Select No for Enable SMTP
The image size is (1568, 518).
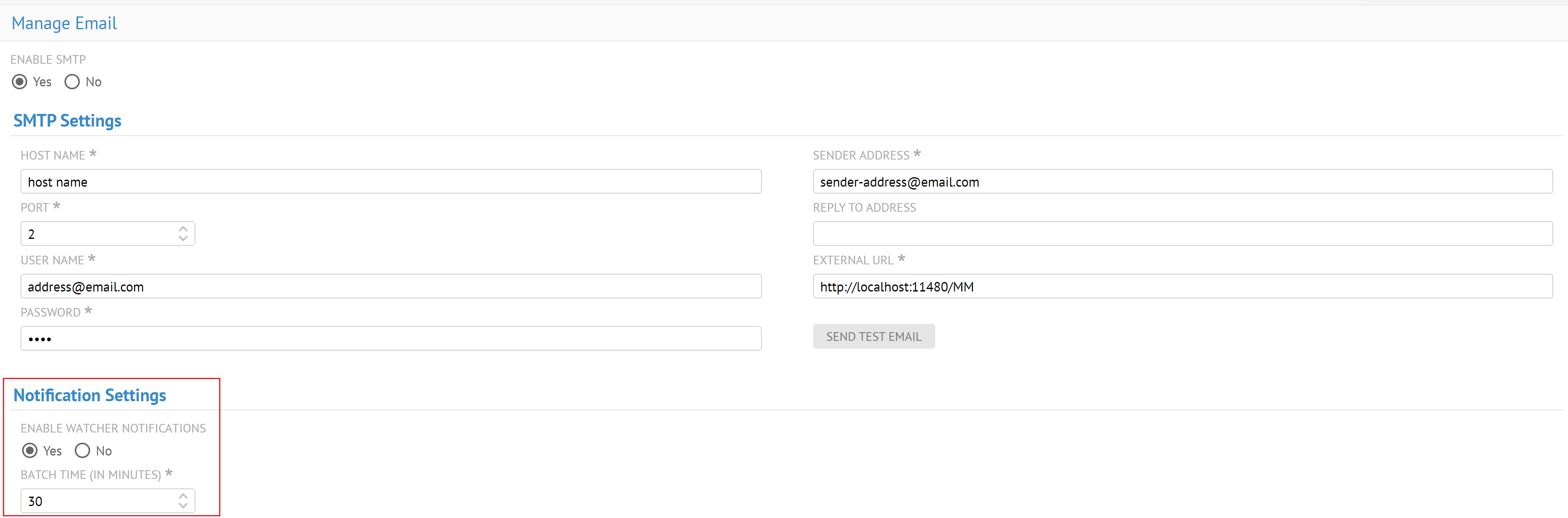click(72, 81)
